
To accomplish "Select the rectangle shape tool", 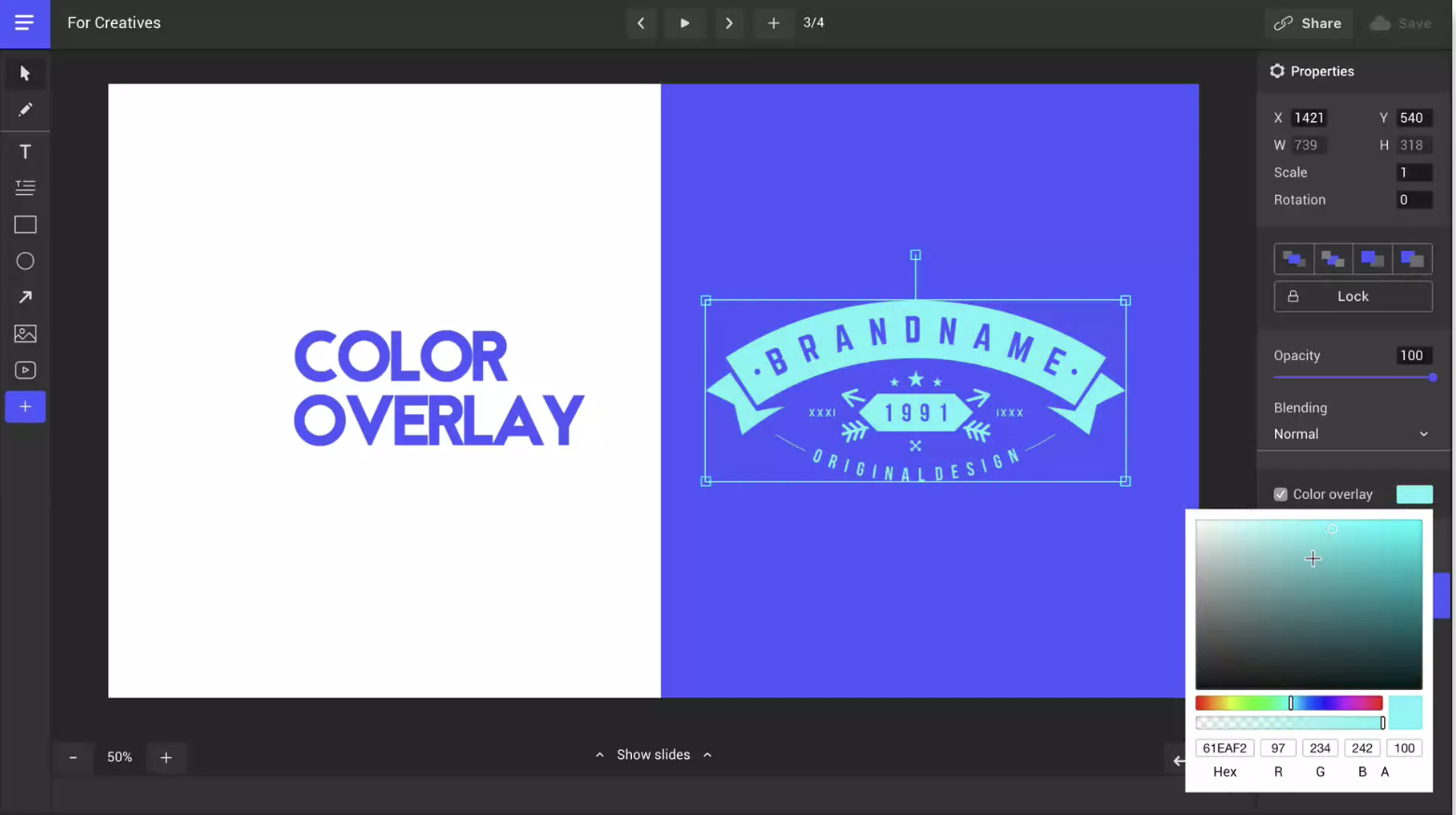I will pyautogui.click(x=25, y=225).
